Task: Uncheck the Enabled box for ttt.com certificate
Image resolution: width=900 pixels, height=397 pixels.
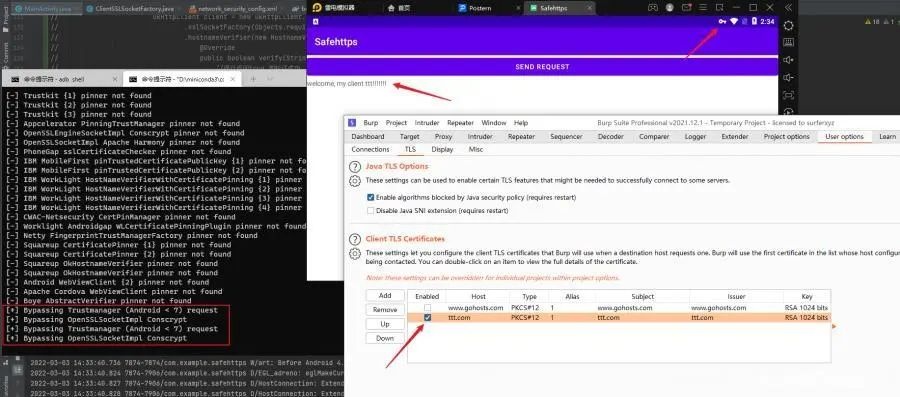Action: coord(428,317)
